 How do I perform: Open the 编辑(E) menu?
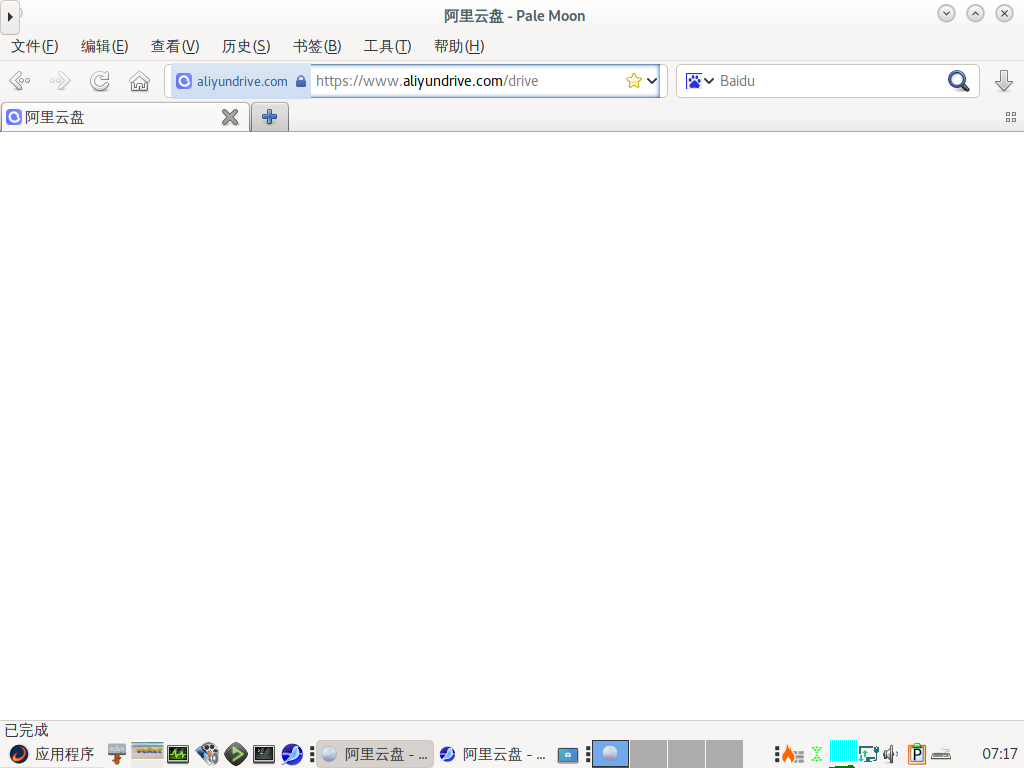[104, 46]
